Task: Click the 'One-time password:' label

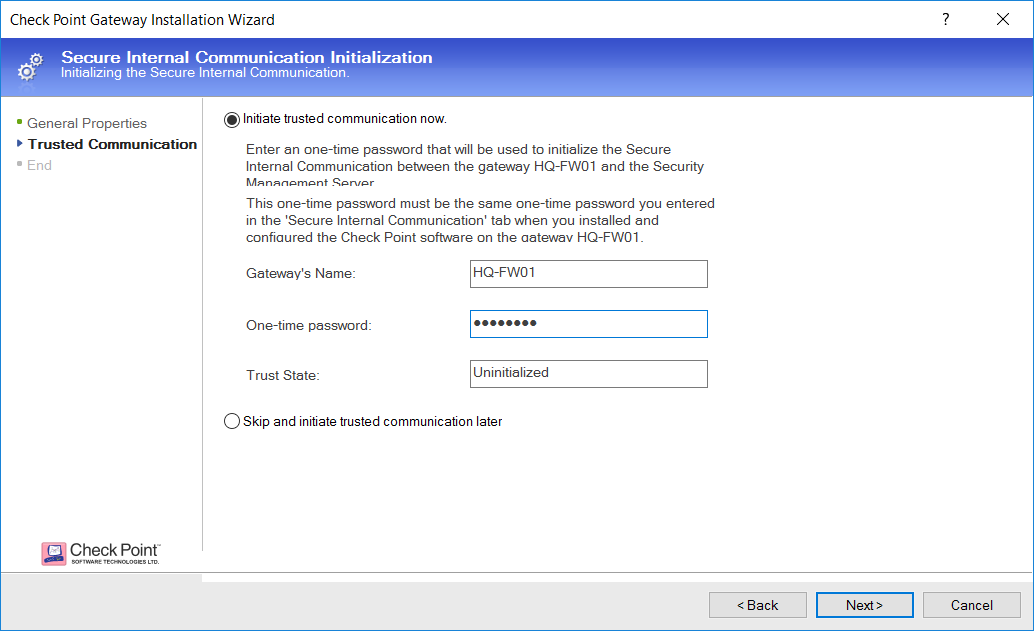Action: [x=309, y=326]
